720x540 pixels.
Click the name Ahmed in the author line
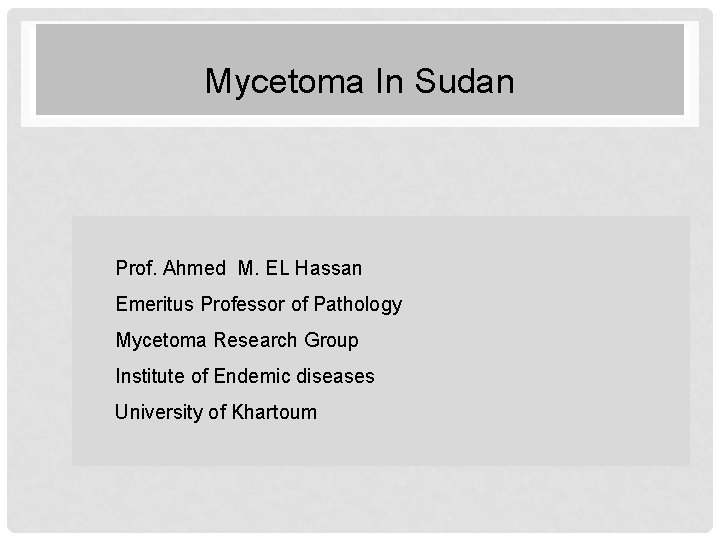pos(194,268)
